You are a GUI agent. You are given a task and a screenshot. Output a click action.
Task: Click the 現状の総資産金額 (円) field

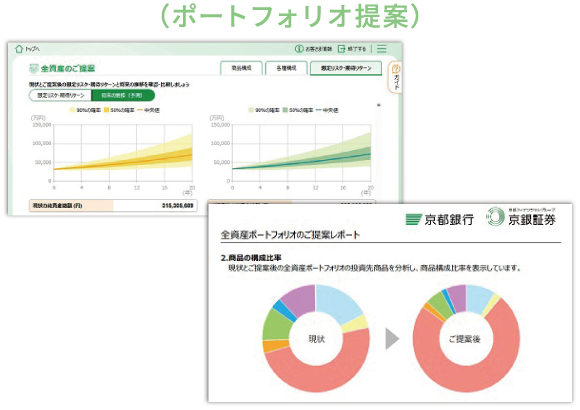click(x=113, y=205)
